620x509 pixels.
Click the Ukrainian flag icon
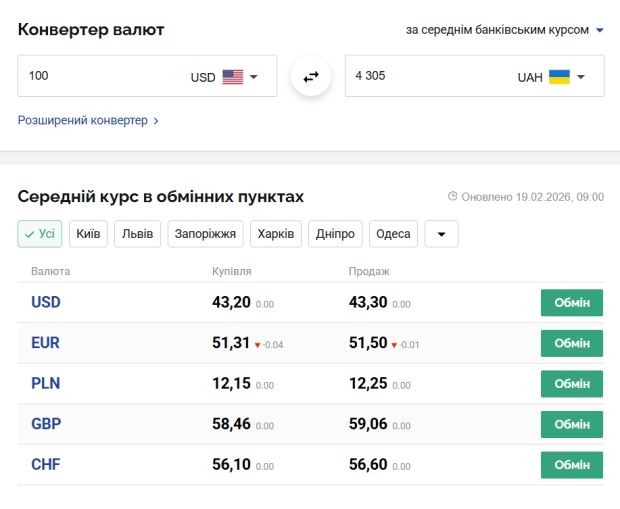pyautogui.click(x=559, y=77)
